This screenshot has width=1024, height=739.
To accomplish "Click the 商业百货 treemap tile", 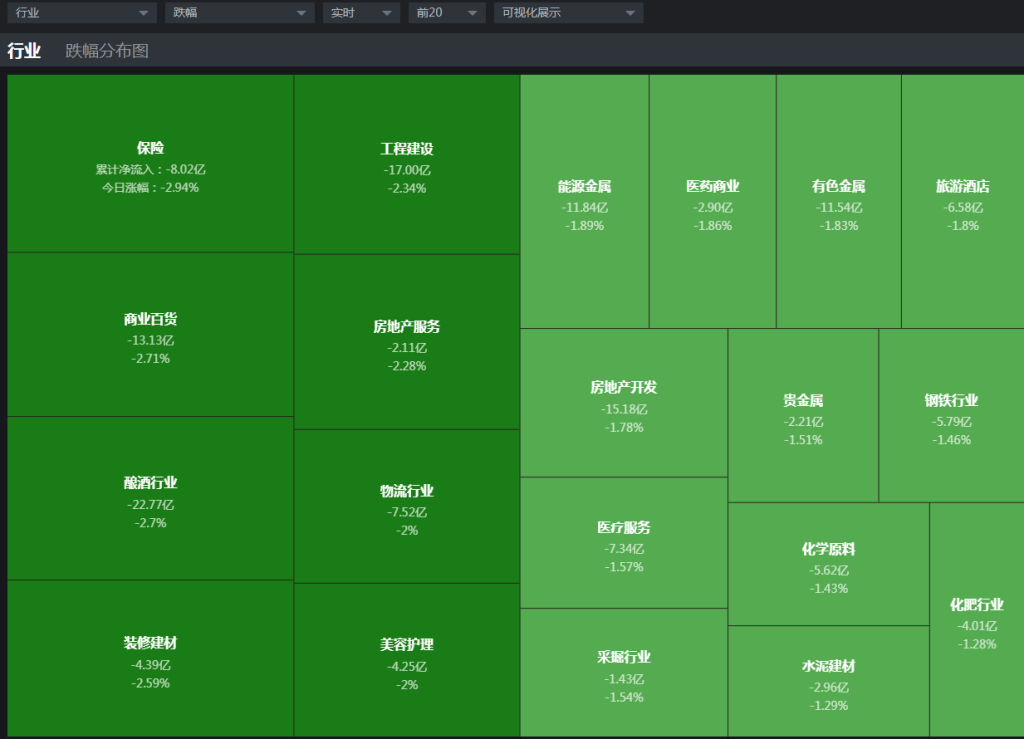I will [150, 335].
